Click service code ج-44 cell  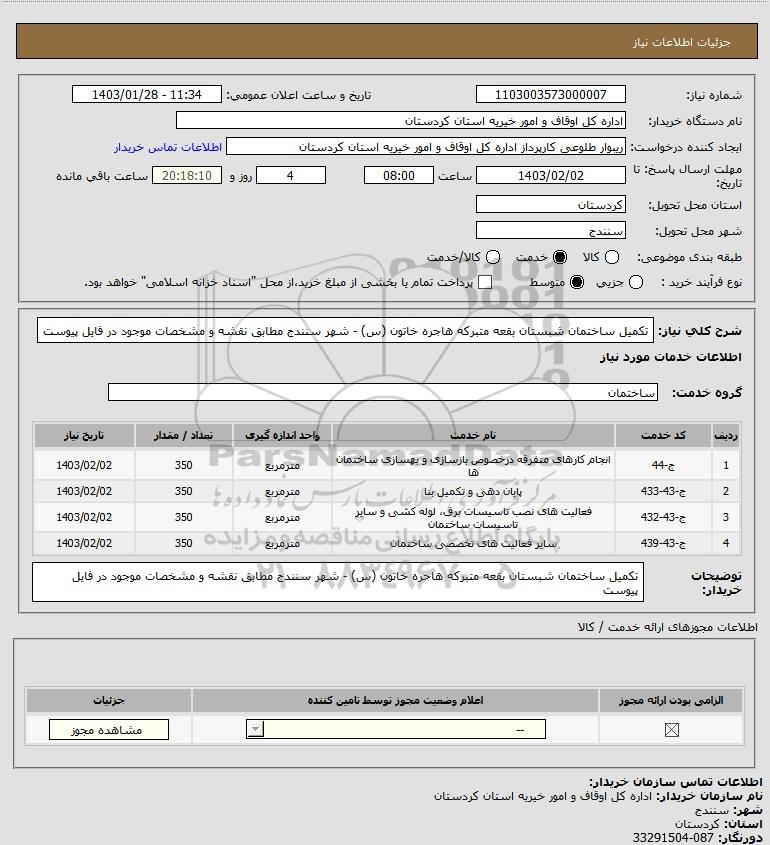tap(663, 465)
